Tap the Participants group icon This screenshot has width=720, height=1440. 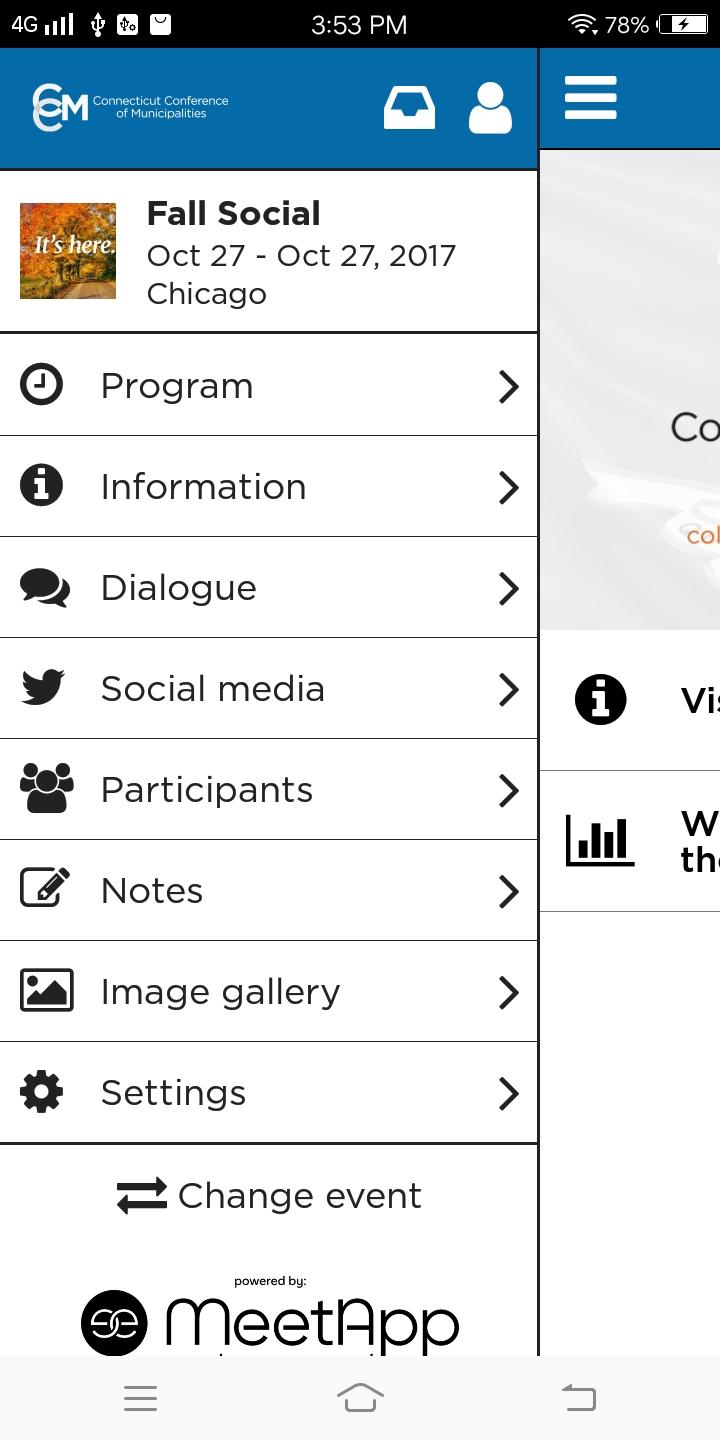click(x=46, y=789)
